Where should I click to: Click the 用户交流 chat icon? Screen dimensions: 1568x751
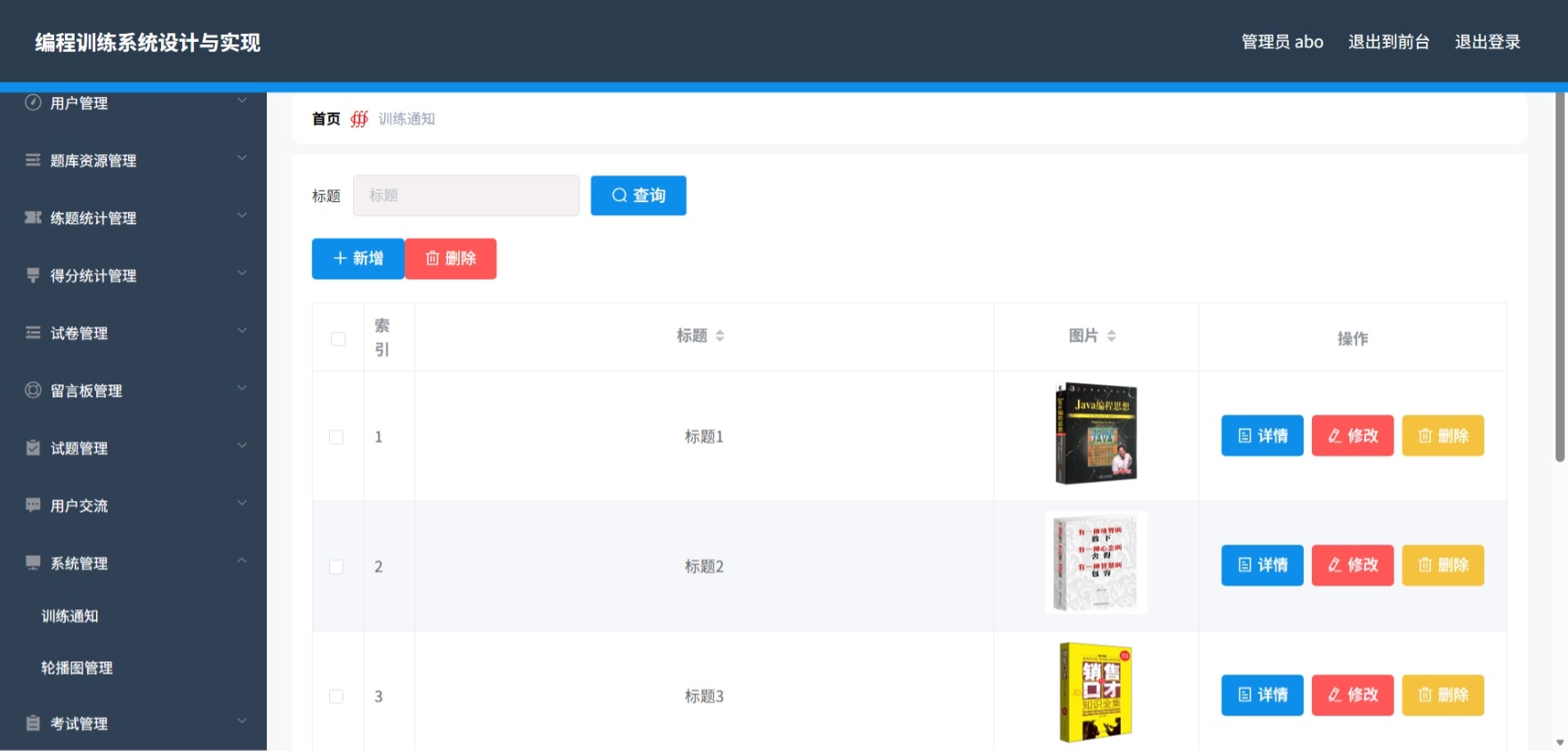[33, 505]
